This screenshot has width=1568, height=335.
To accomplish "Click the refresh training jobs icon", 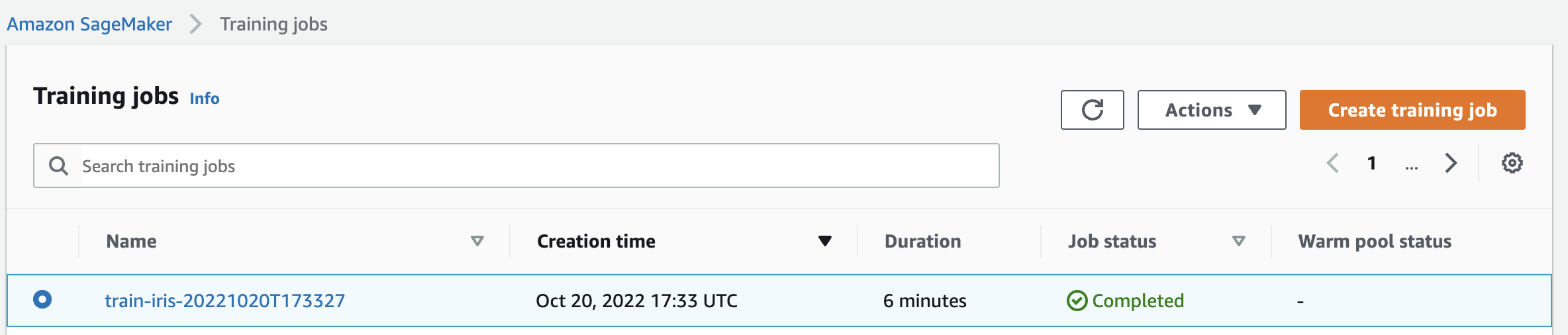I will (x=1092, y=110).
